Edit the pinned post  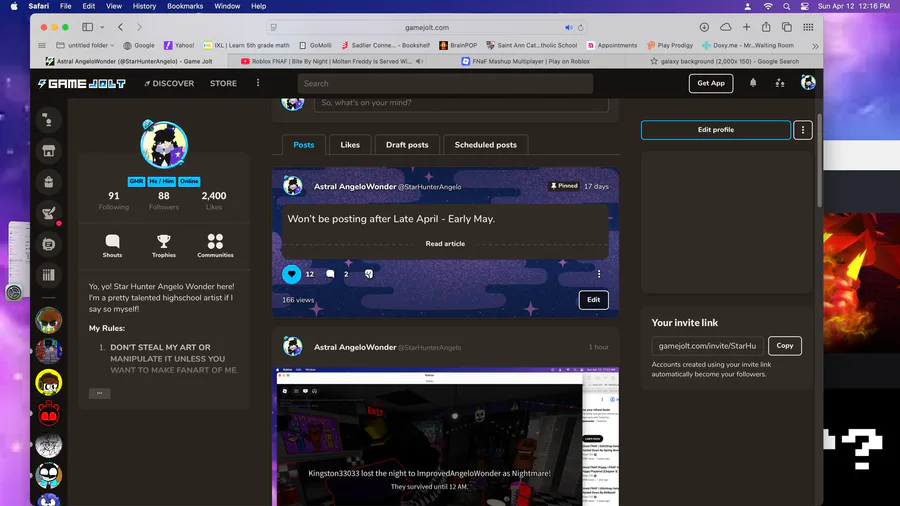(x=593, y=299)
